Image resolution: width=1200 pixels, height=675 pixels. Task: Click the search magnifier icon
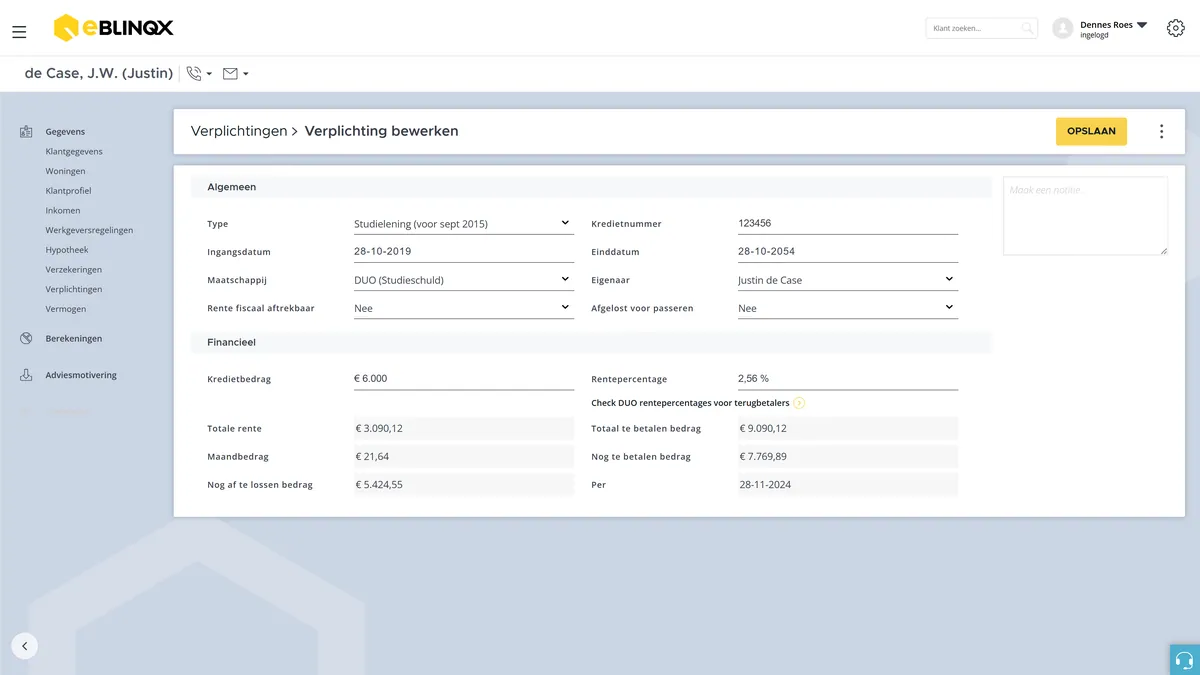1027,29
